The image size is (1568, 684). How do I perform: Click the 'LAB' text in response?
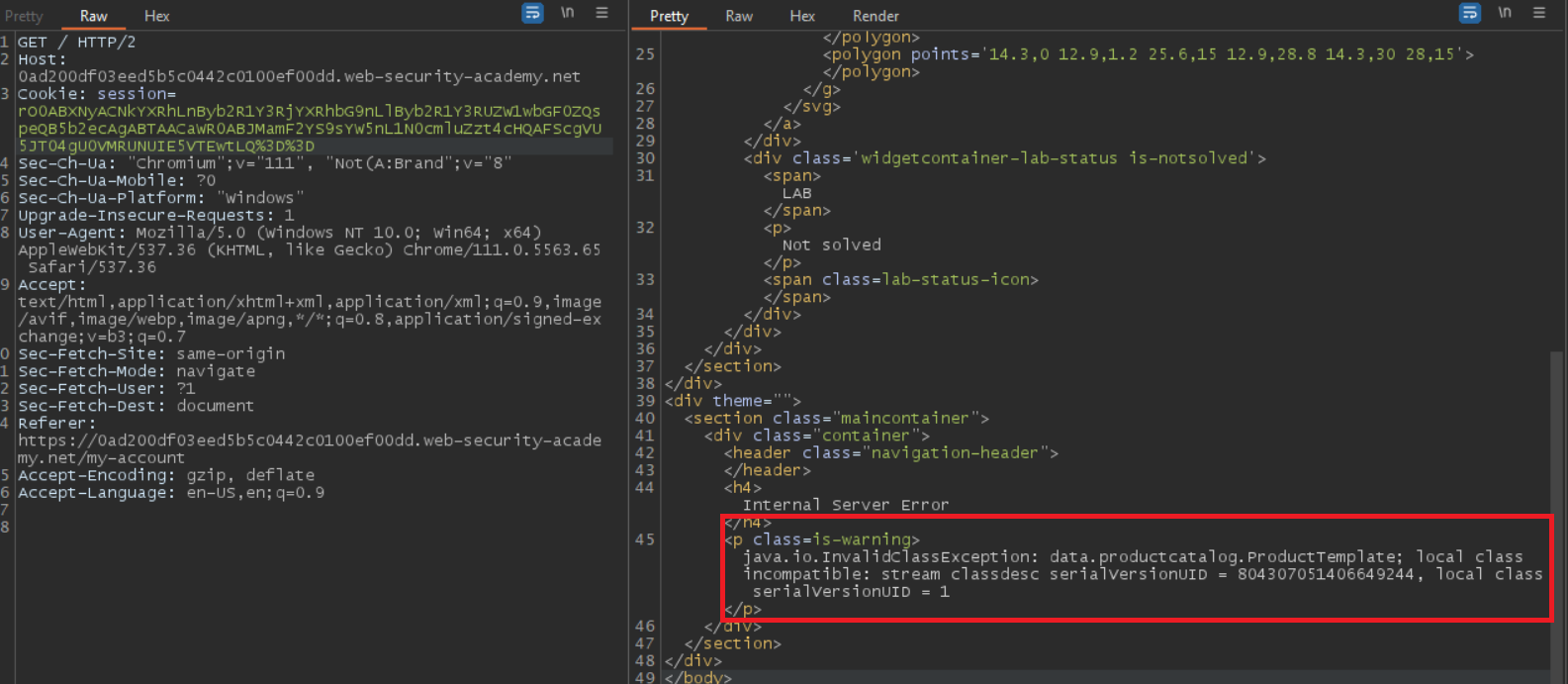pos(796,193)
